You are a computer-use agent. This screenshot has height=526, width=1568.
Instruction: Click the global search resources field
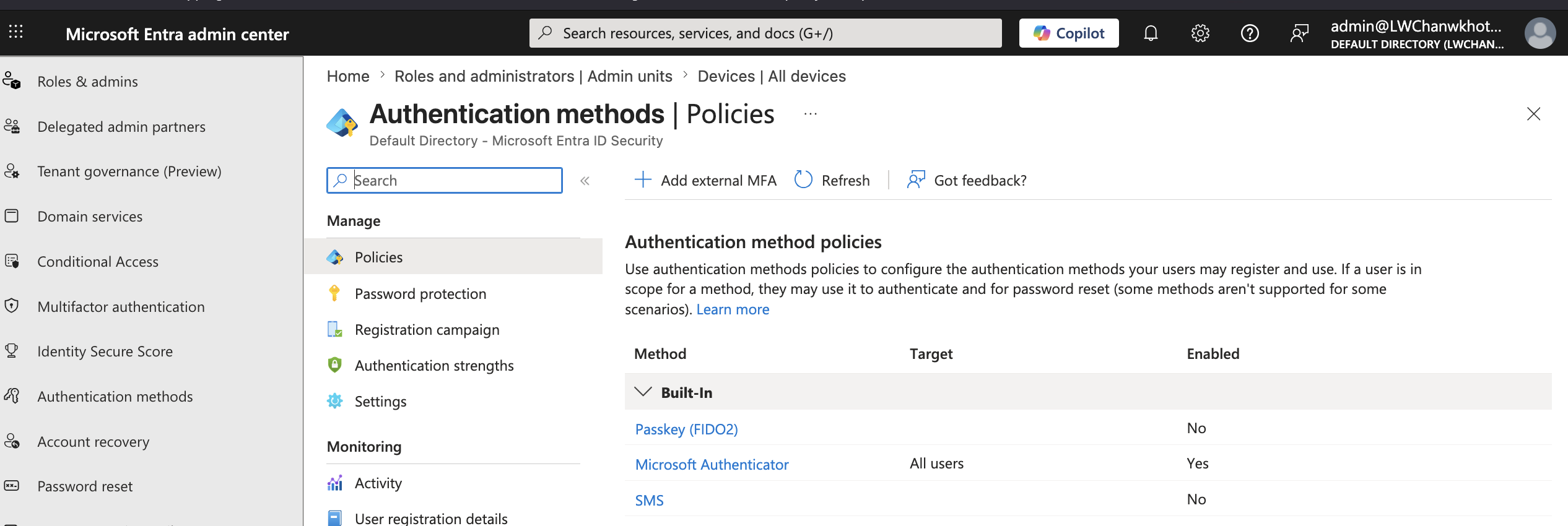pos(765,33)
